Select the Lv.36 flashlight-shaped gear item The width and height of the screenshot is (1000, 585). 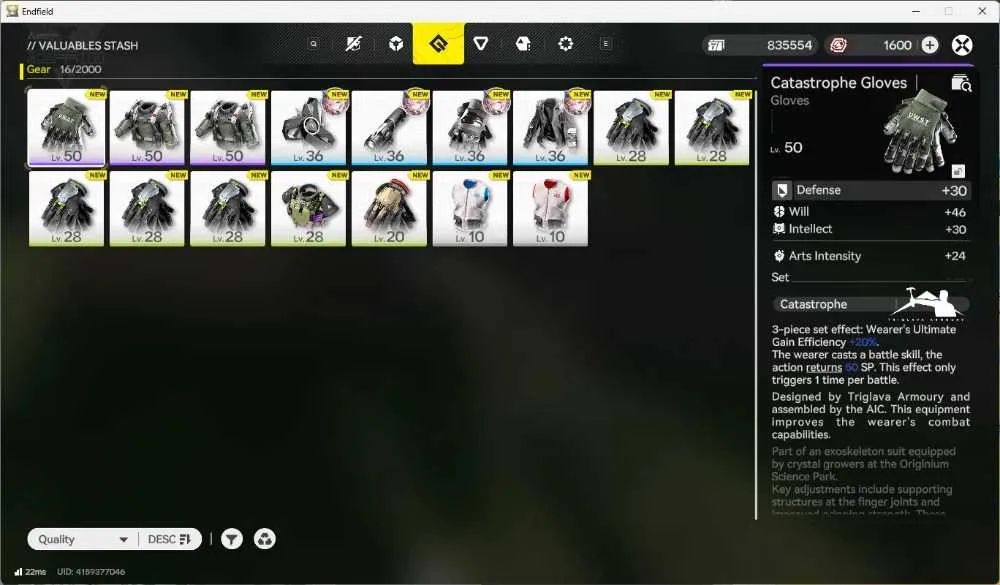(390, 127)
